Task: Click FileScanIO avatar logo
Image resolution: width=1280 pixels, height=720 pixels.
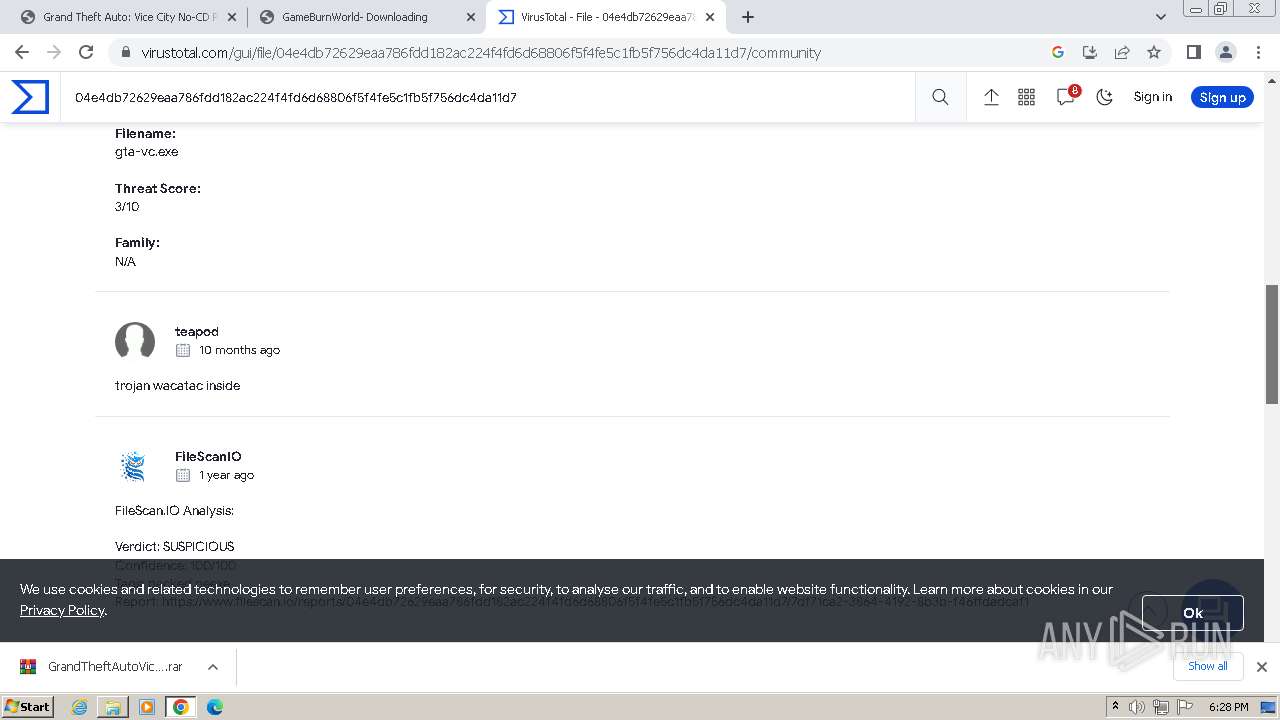Action: [133, 466]
